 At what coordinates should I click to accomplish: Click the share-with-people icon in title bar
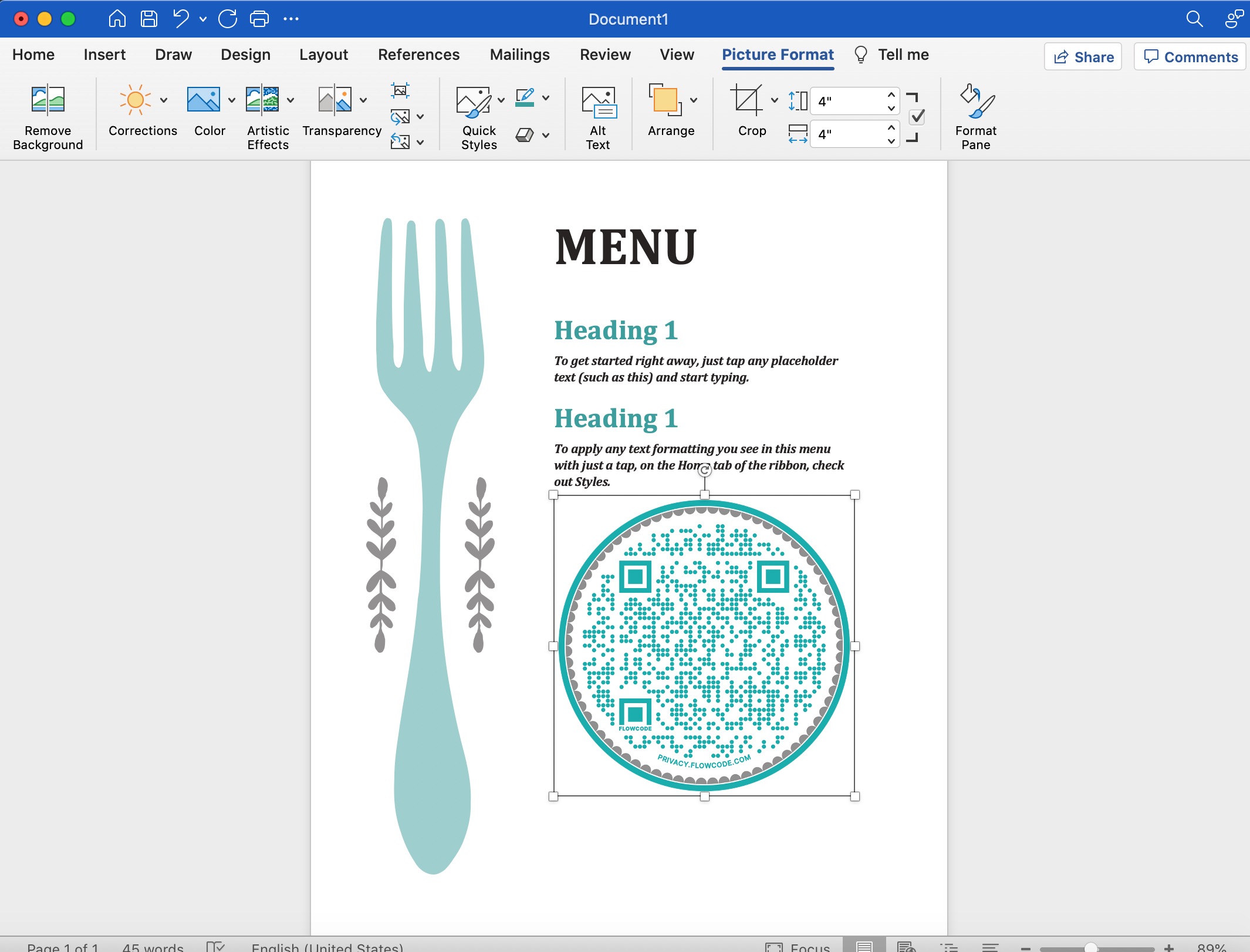point(1234,19)
